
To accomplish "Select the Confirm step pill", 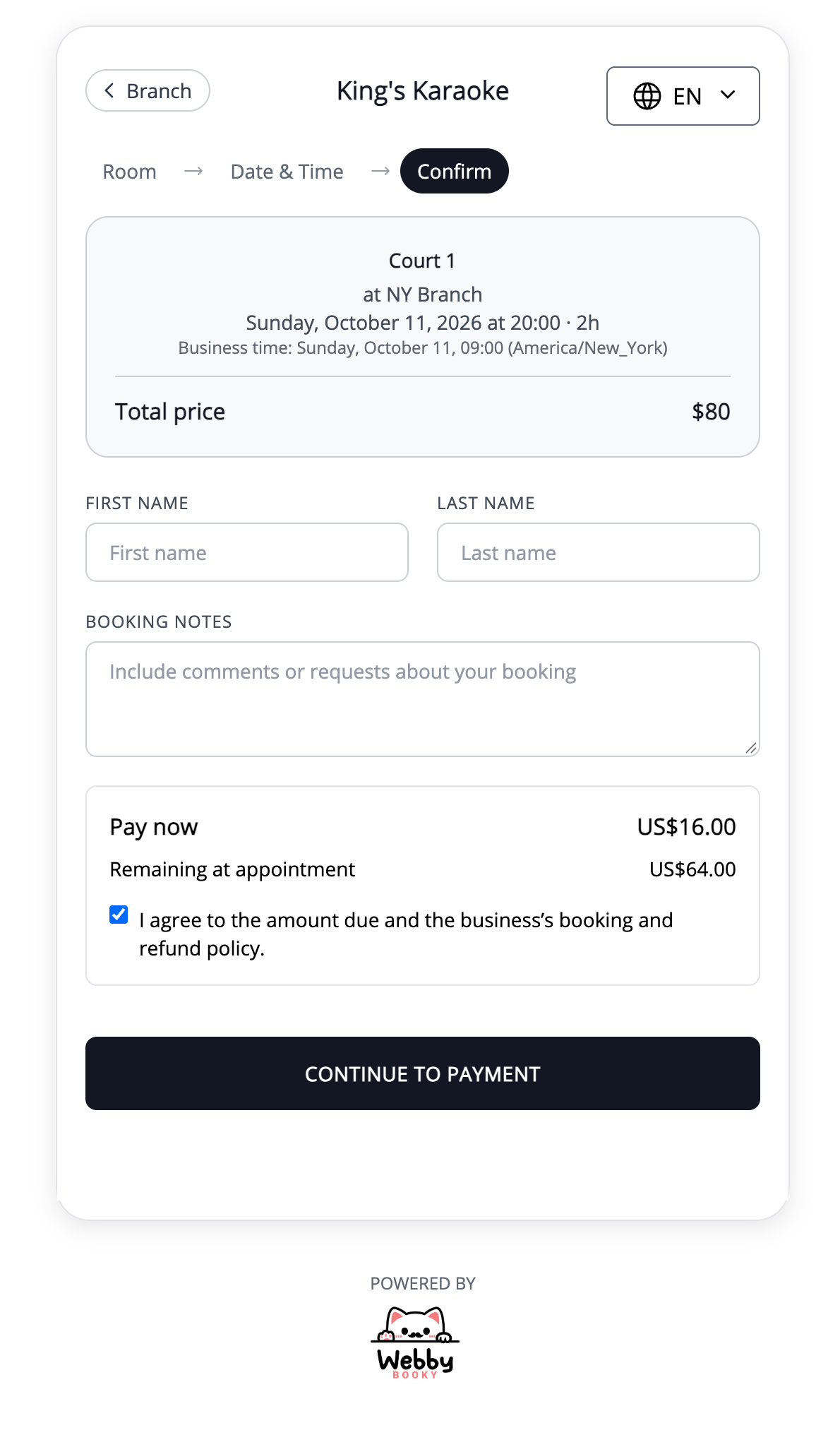I will pos(454,171).
